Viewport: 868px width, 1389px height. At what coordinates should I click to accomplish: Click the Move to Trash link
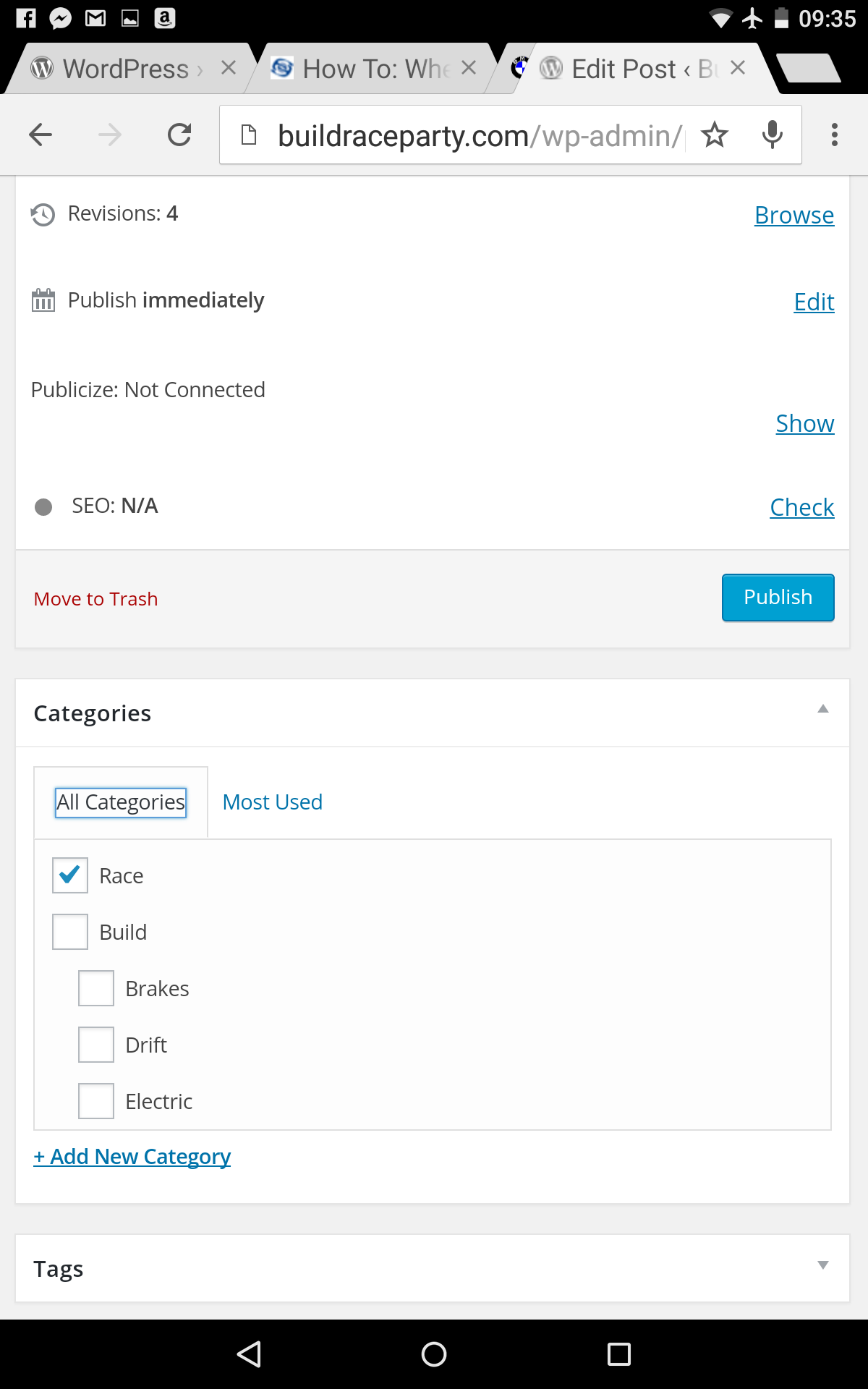pos(95,599)
